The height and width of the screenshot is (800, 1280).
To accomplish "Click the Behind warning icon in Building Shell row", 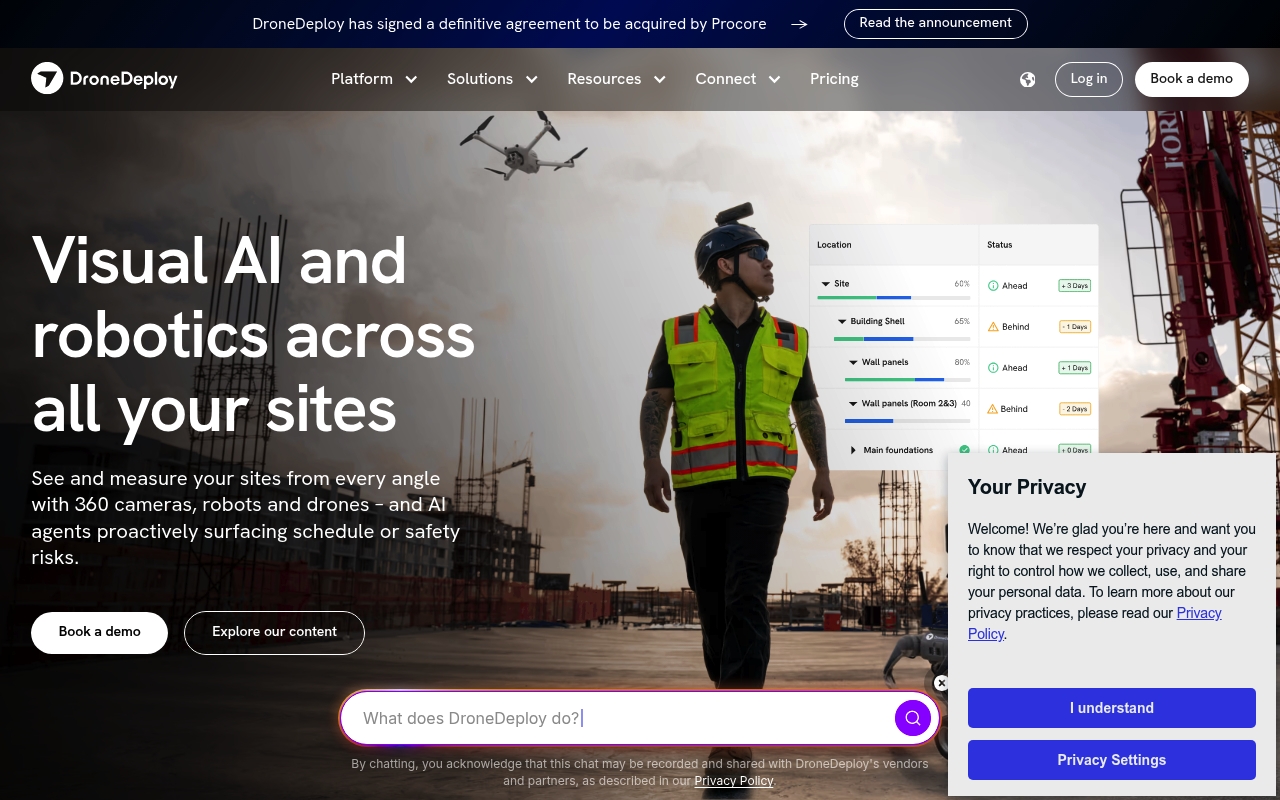I will click(993, 326).
